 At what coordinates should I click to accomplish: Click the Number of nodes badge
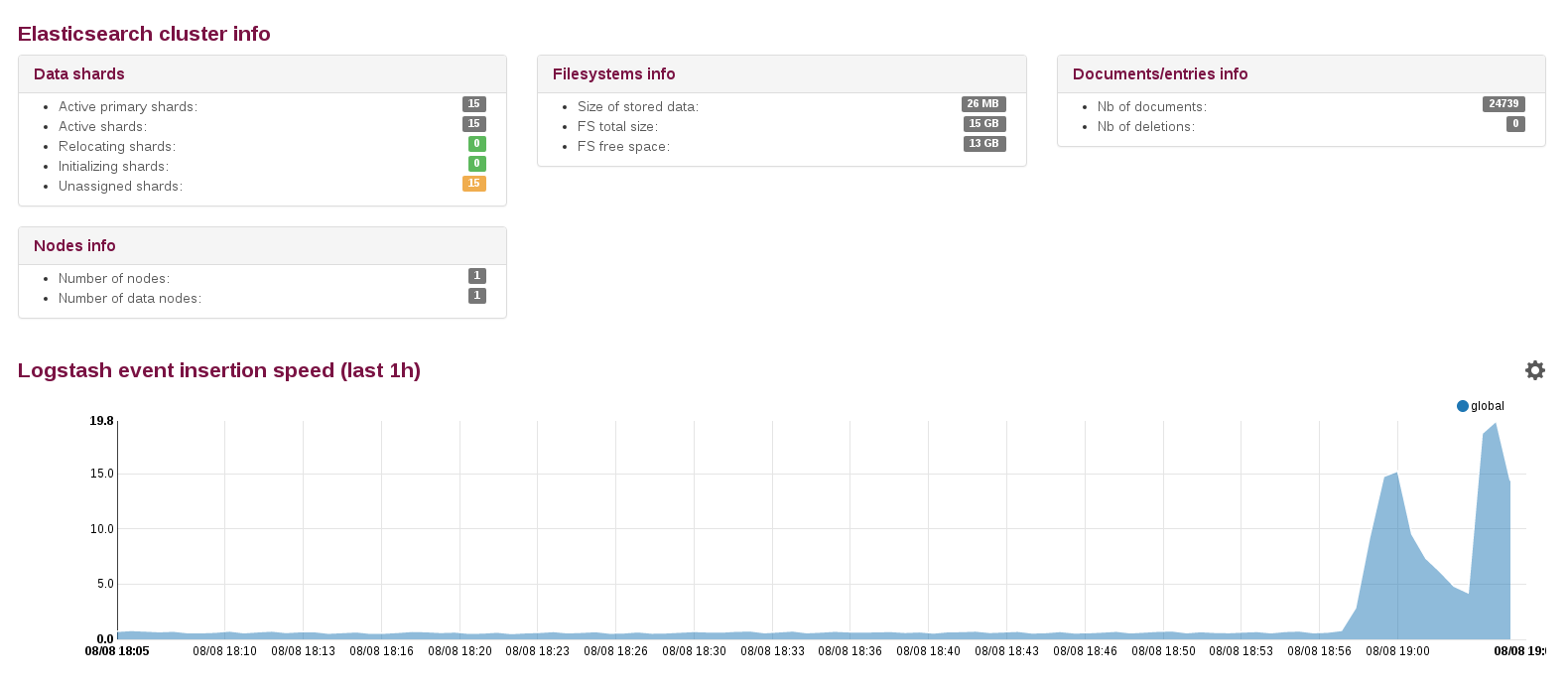[477, 276]
